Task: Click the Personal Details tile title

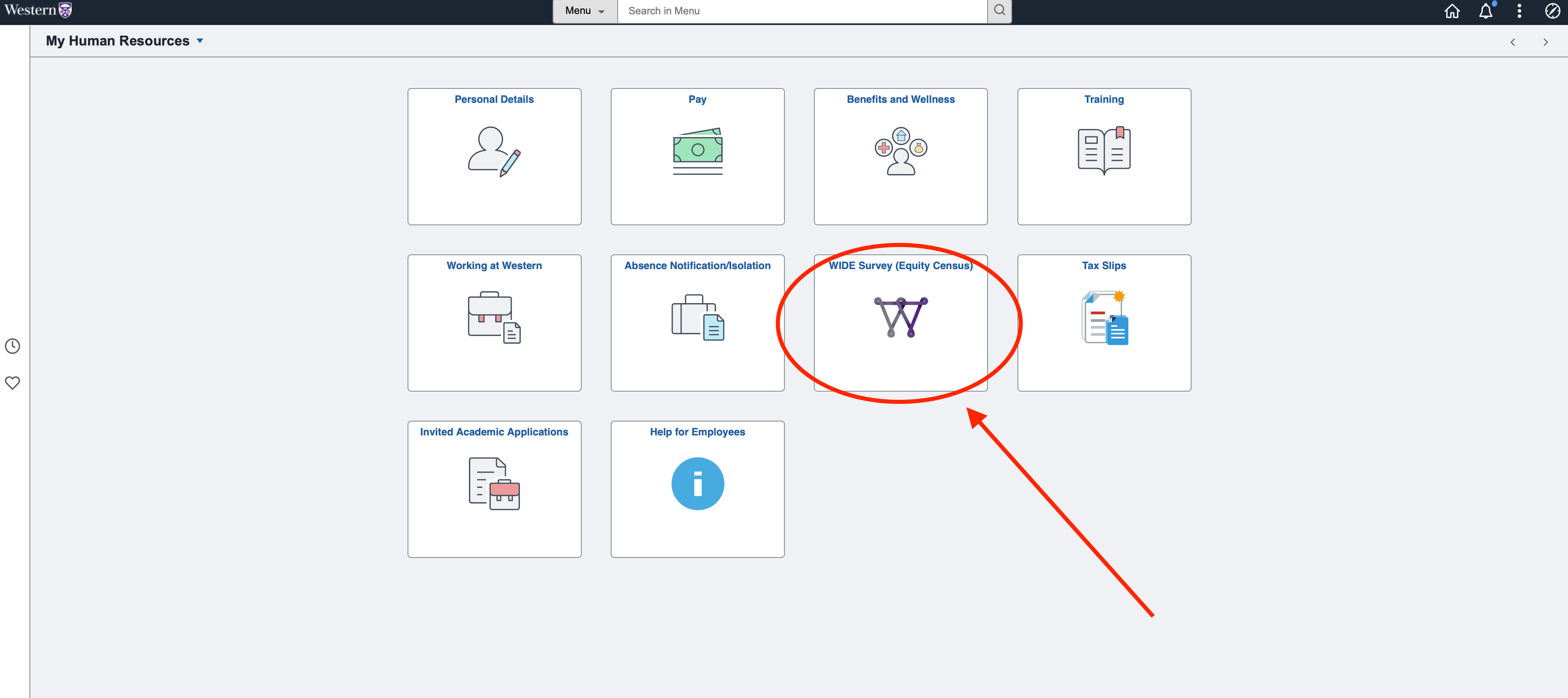Action: [x=494, y=99]
